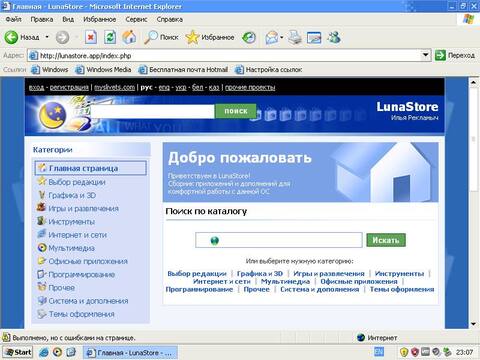Click the Start button on taskbar

coord(18,352)
